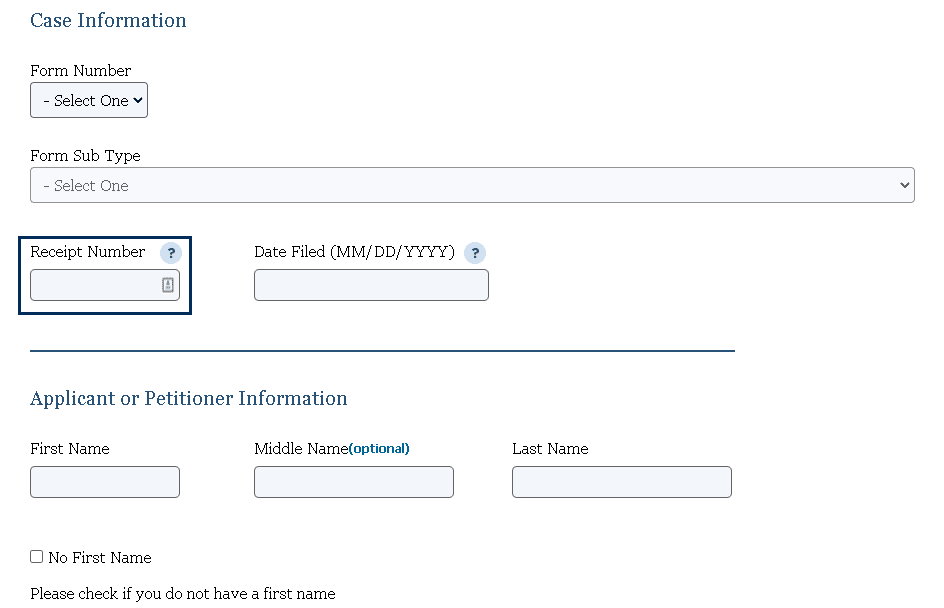Screen dimensions: 944x608
Task: Click the "First Name" field label
Action: [70, 449]
